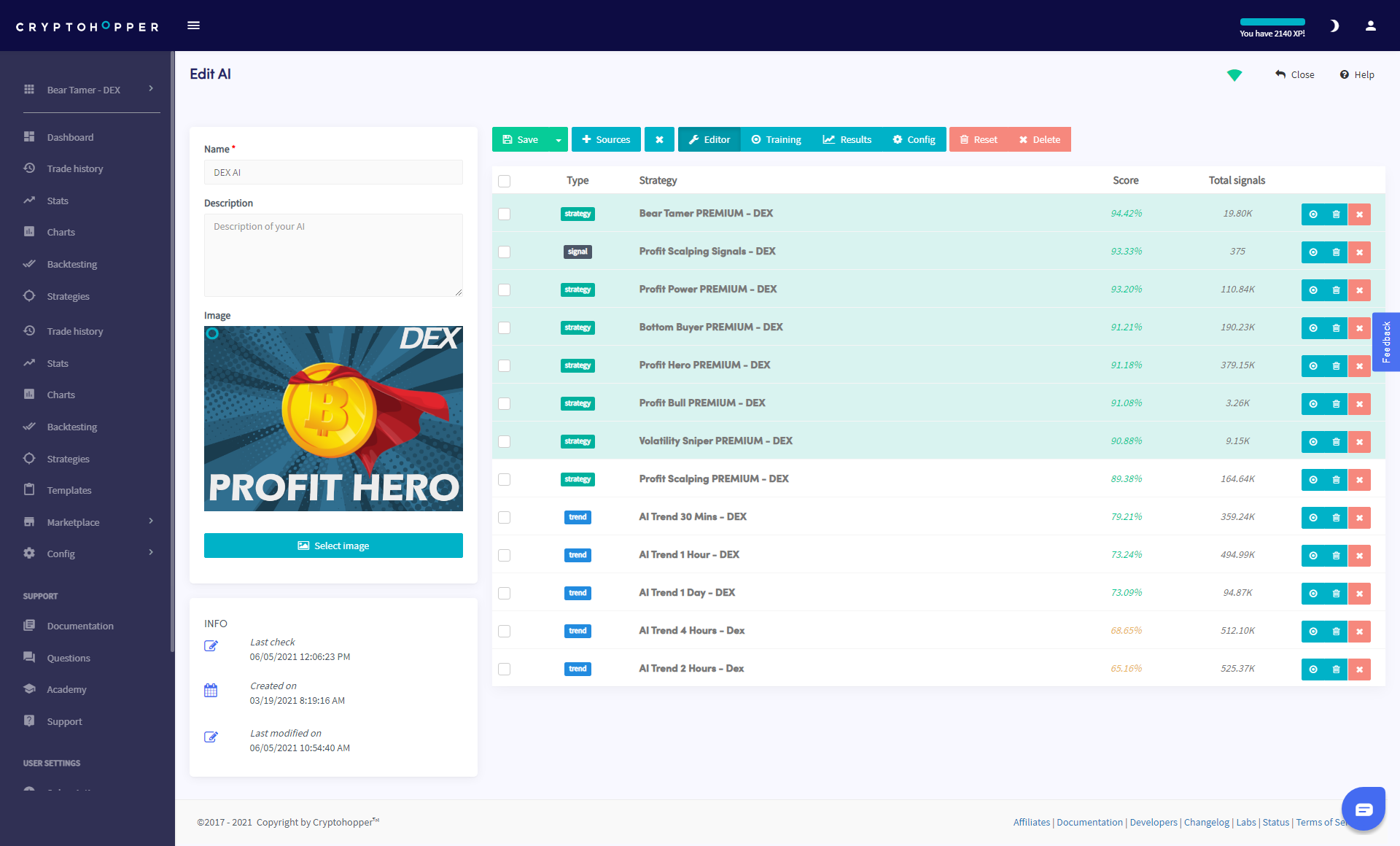Switch to the Training tab
The height and width of the screenshot is (846, 1400).
coord(777,139)
